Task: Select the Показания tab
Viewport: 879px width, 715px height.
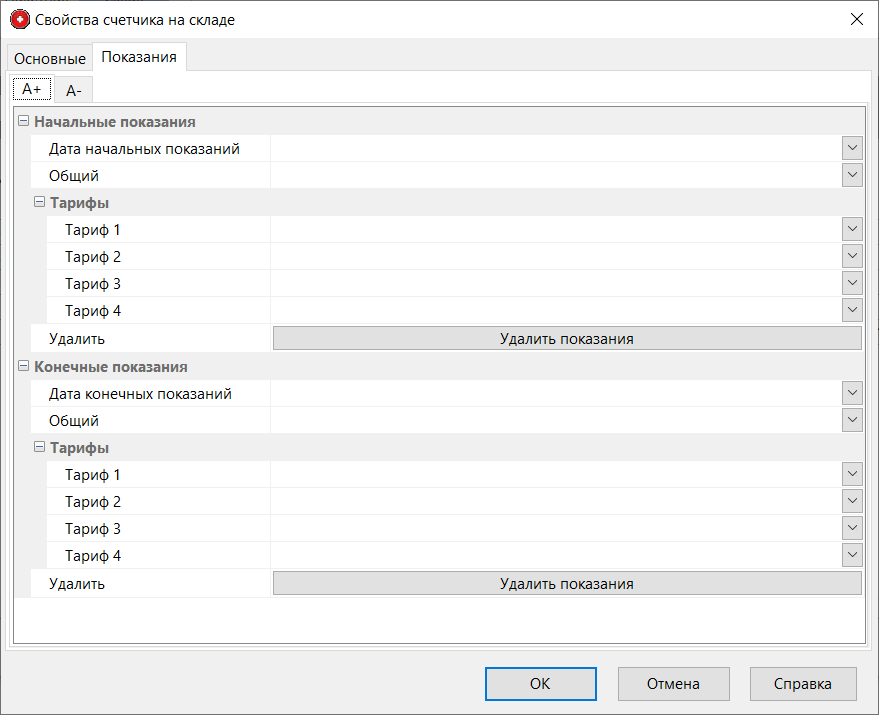Action: pyautogui.click(x=139, y=57)
